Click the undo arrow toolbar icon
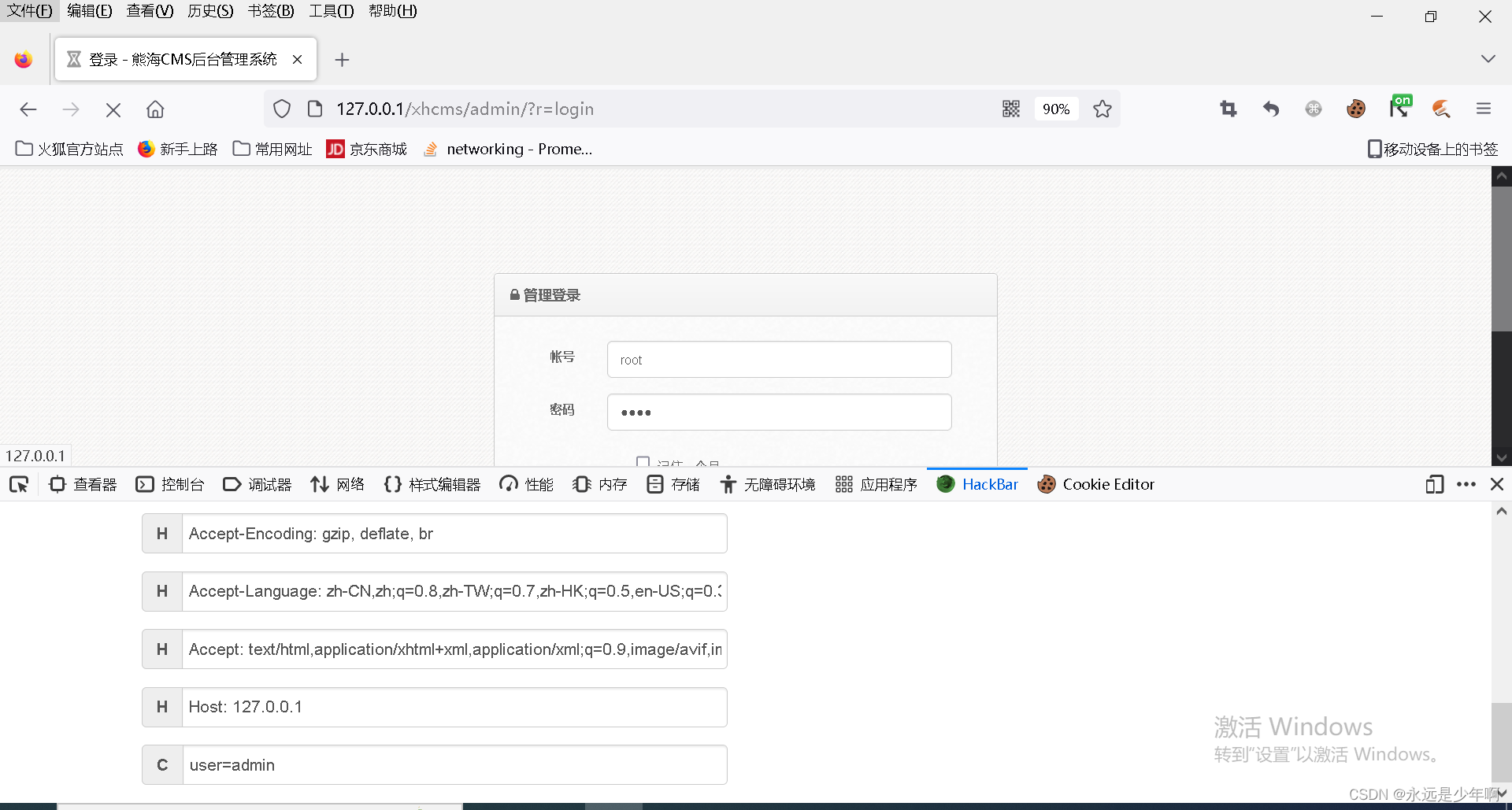The image size is (1512, 810). pyautogui.click(x=1271, y=109)
